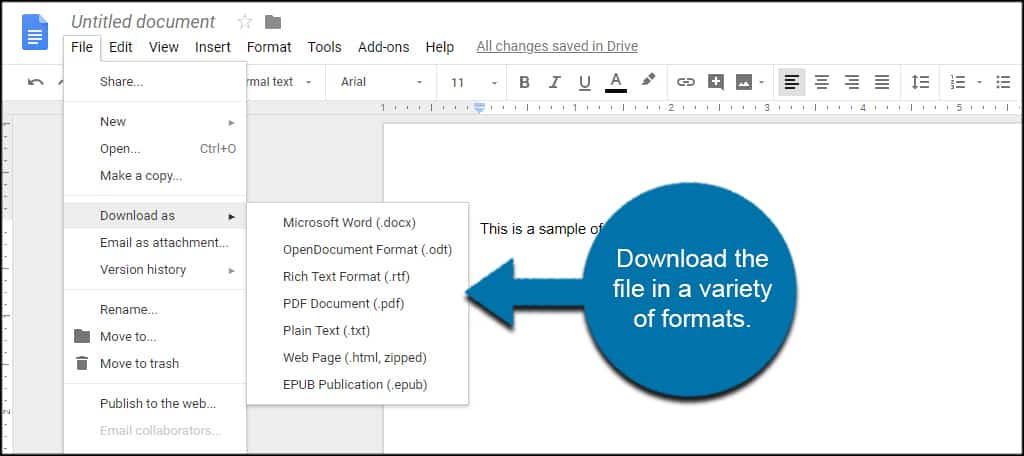Click the Insert image icon
This screenshot has height=456, width=1024.
744,82
